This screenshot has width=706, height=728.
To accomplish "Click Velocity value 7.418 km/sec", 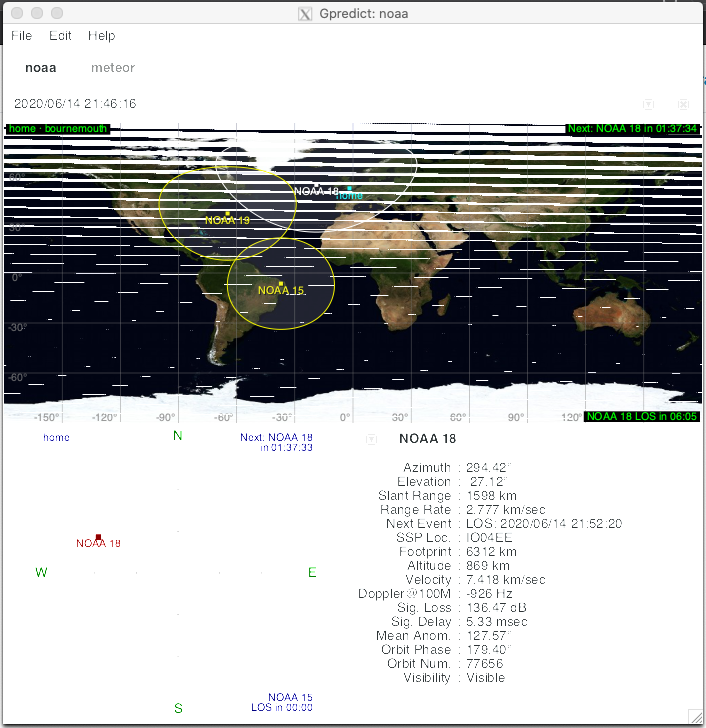I will coord(505,580).
